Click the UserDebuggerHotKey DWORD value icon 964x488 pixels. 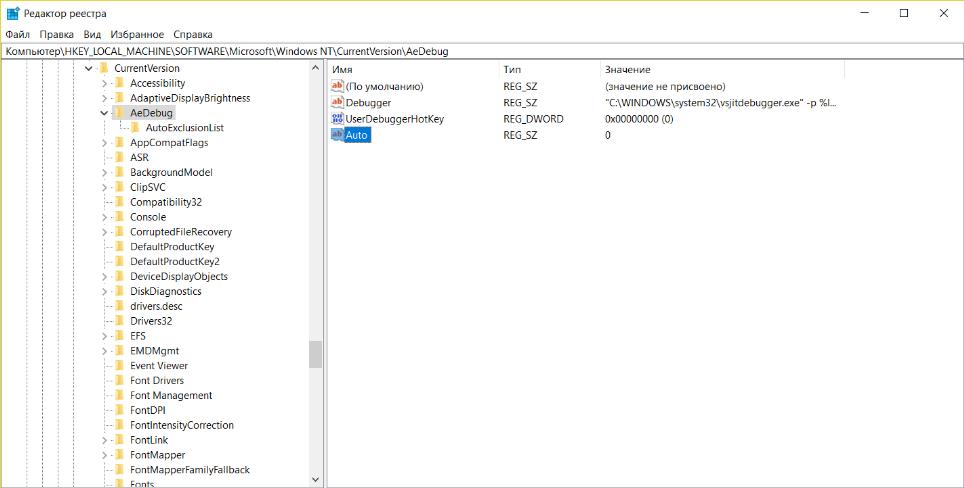point(337,119)
